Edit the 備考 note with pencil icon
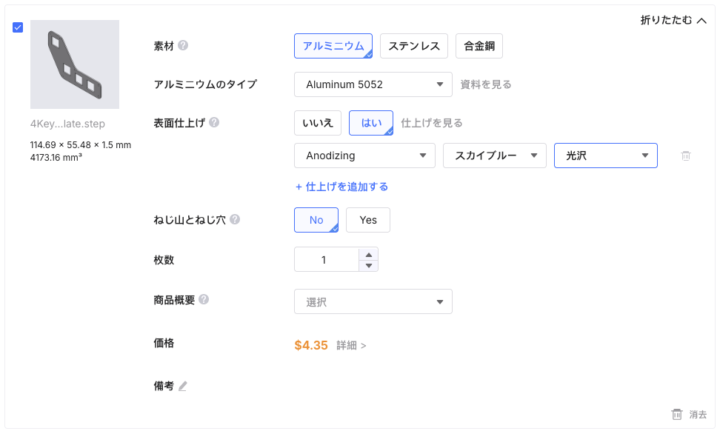Screen dimensions: 720x434 (x=183, y=385)
